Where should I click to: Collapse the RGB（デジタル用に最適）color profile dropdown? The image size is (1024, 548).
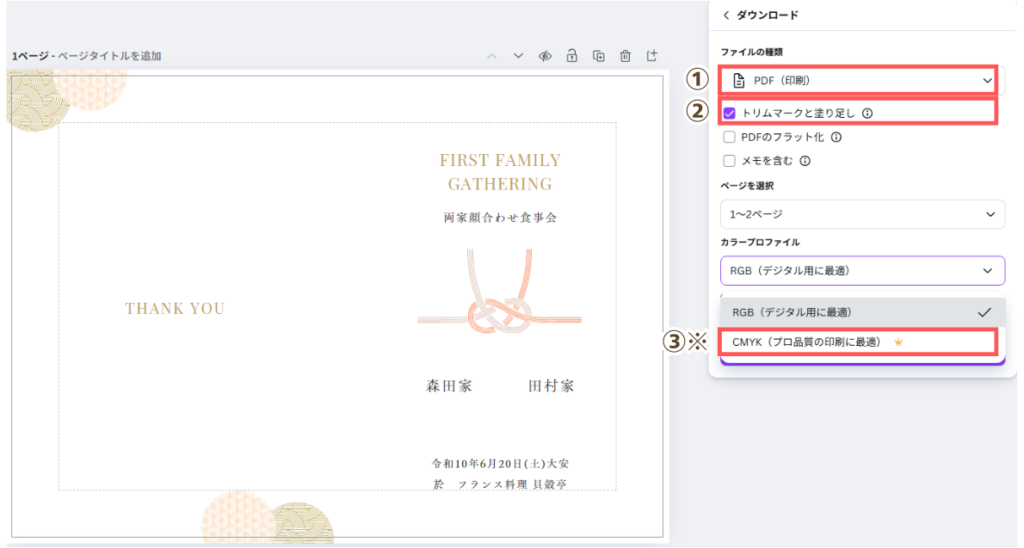(x=862, y=270)
